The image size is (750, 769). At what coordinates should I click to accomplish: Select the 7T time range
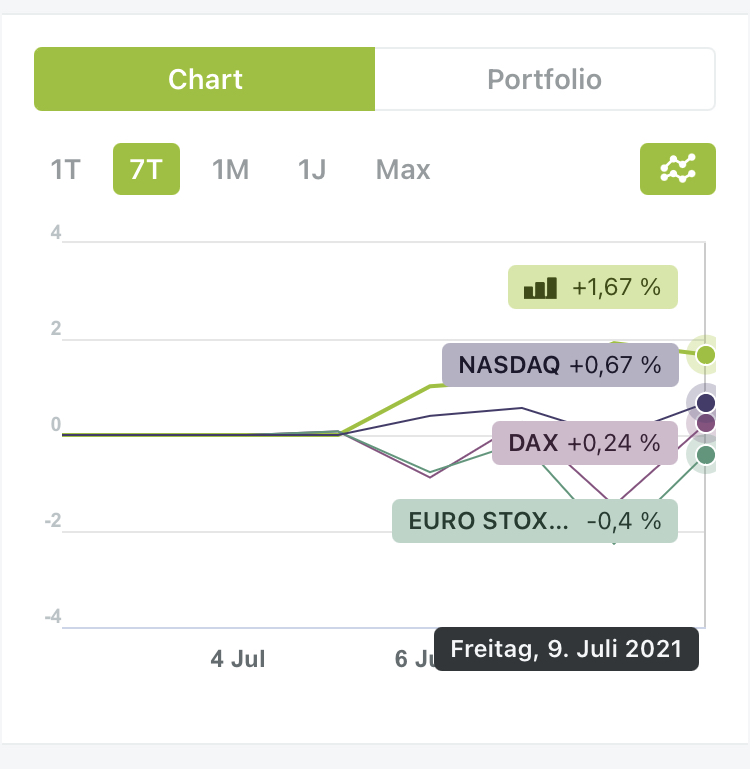[x=146, y=170]
